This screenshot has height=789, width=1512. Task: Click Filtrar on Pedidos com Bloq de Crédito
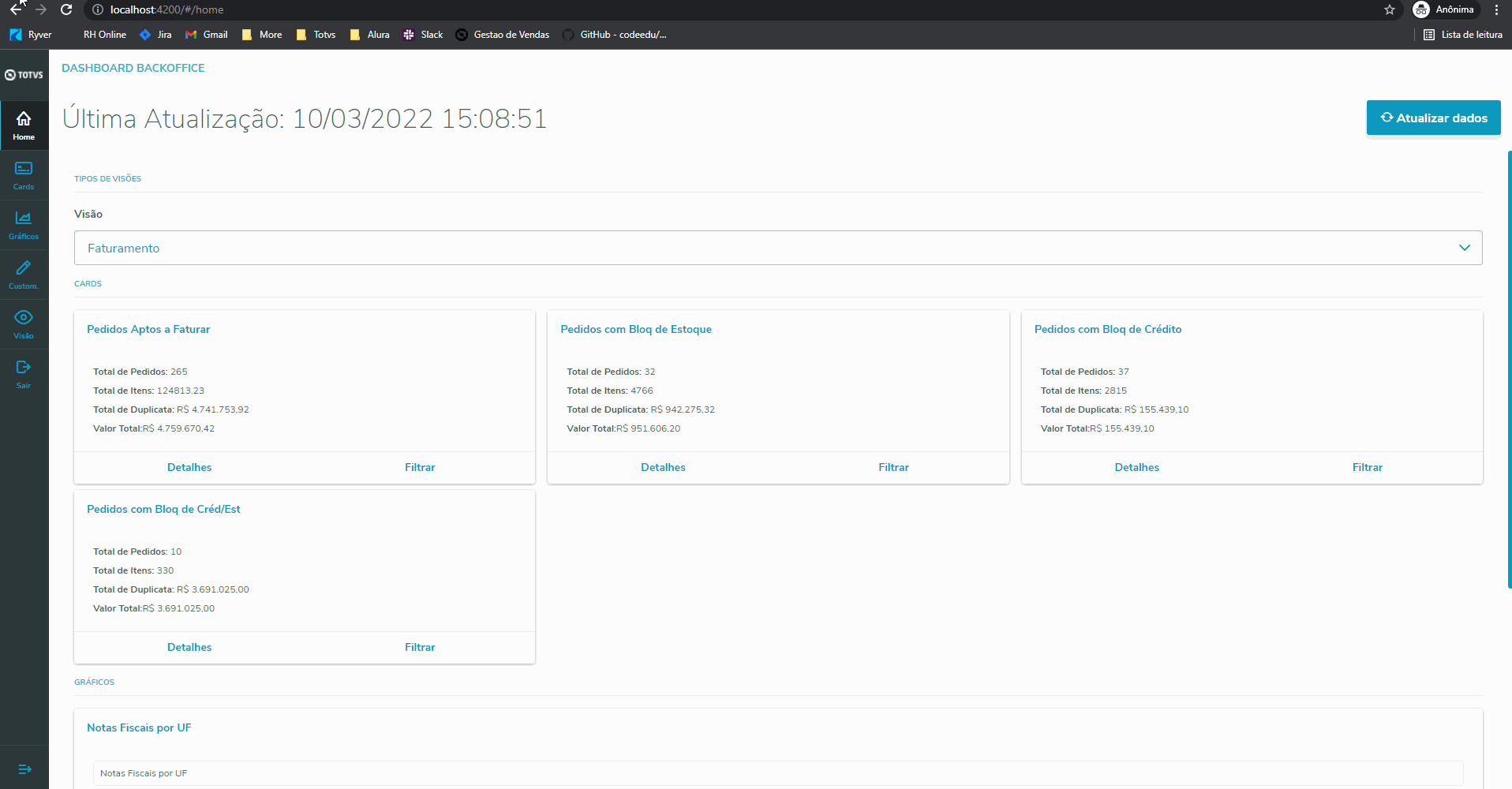[1367, 467]
